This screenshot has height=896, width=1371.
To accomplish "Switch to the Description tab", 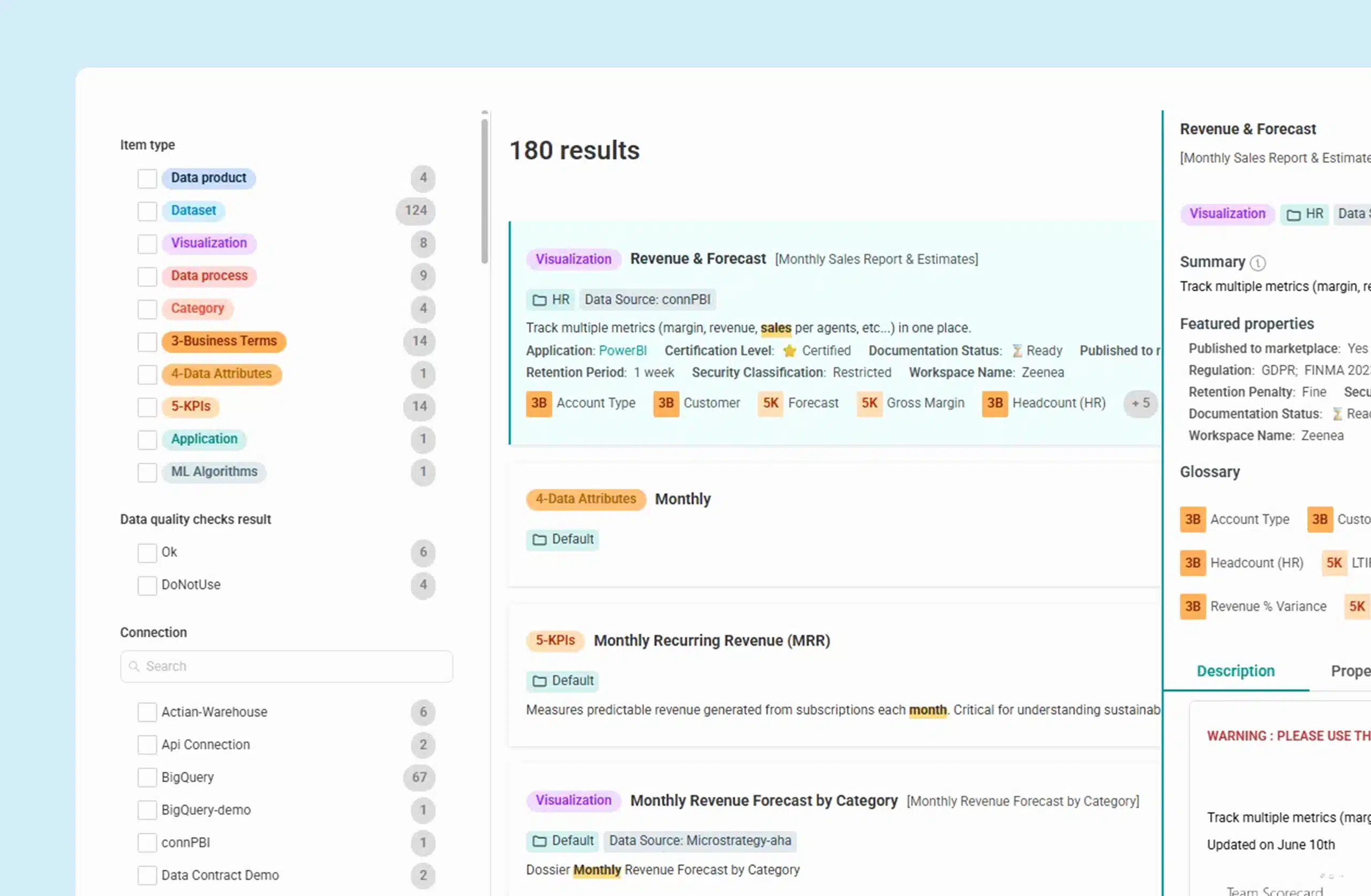I will 1235,671.
